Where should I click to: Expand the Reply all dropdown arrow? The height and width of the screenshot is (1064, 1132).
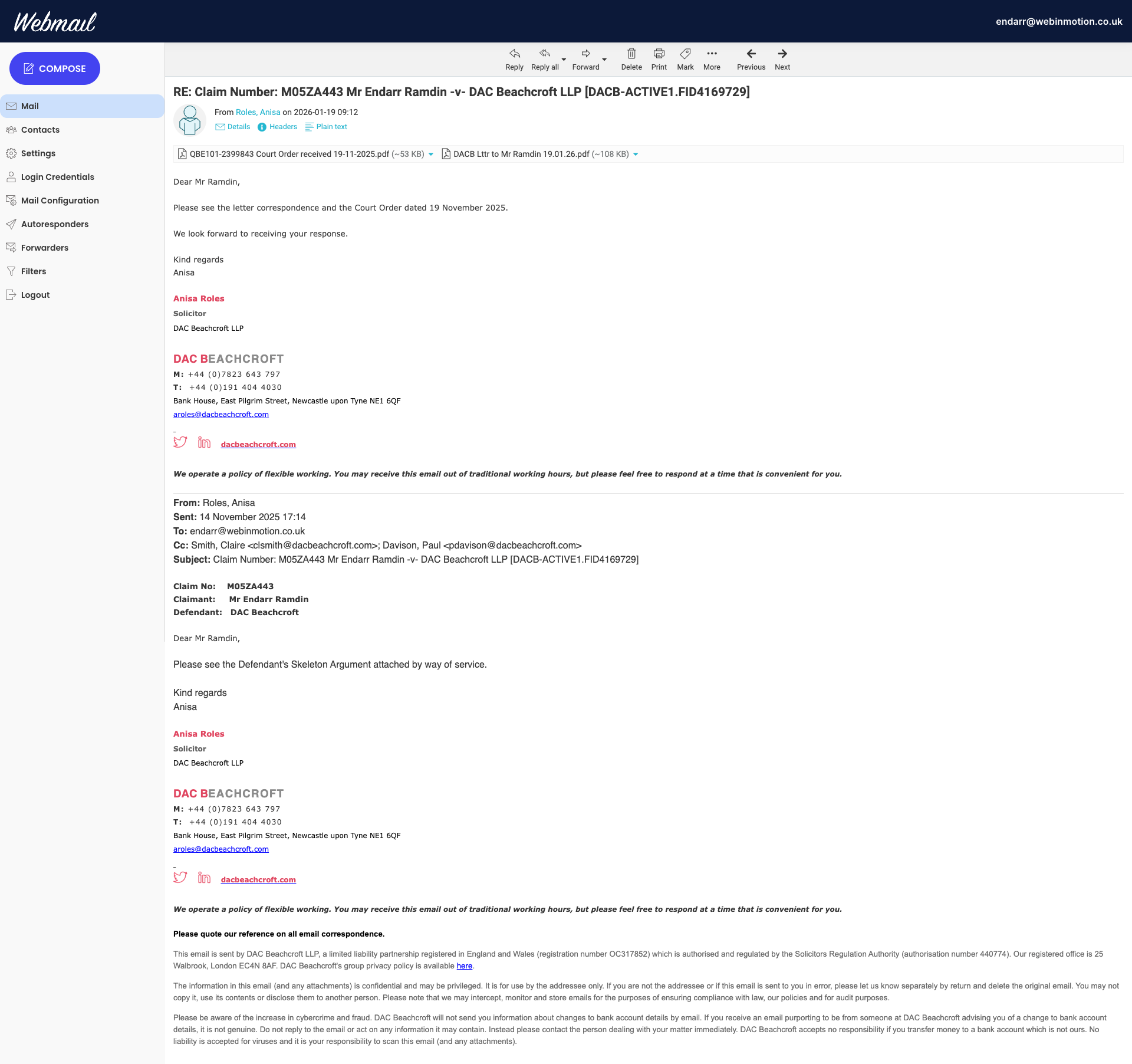click(564, 60)
